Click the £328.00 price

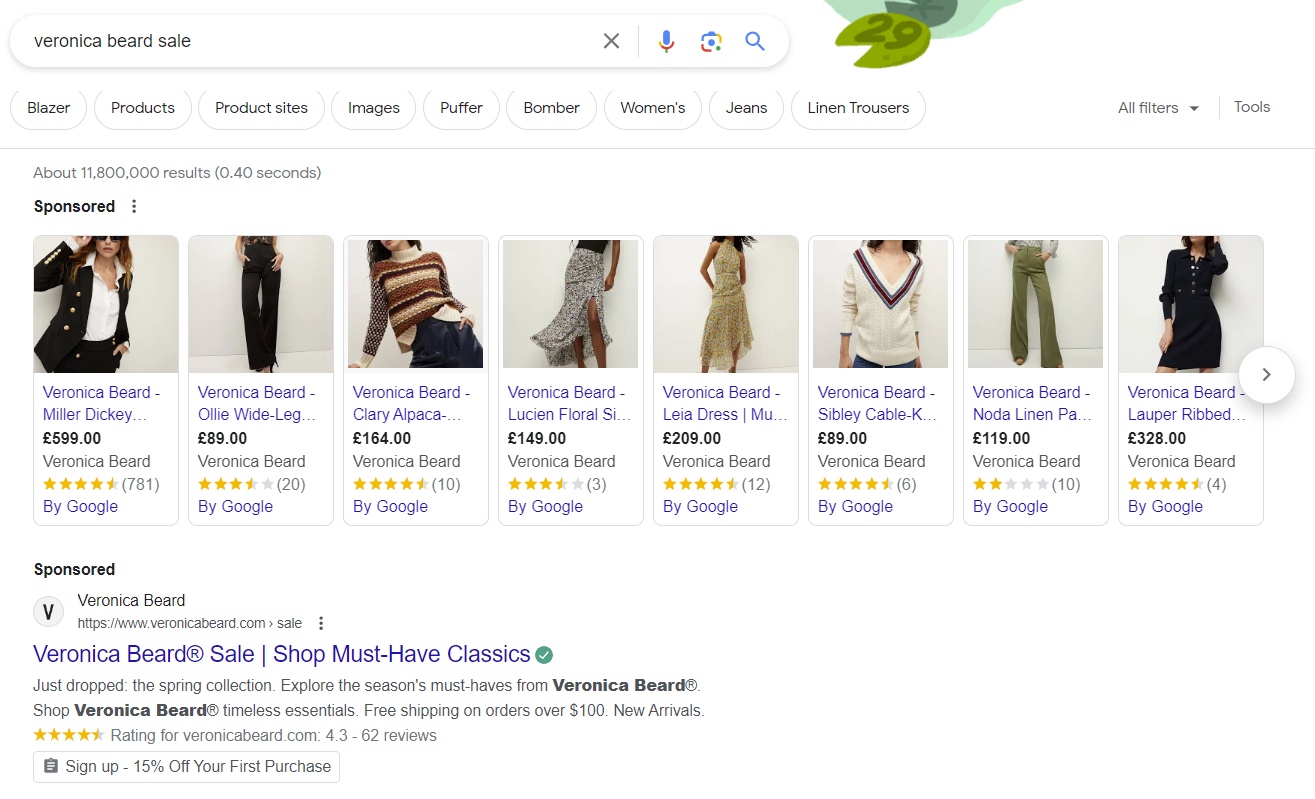(1157, 438)
